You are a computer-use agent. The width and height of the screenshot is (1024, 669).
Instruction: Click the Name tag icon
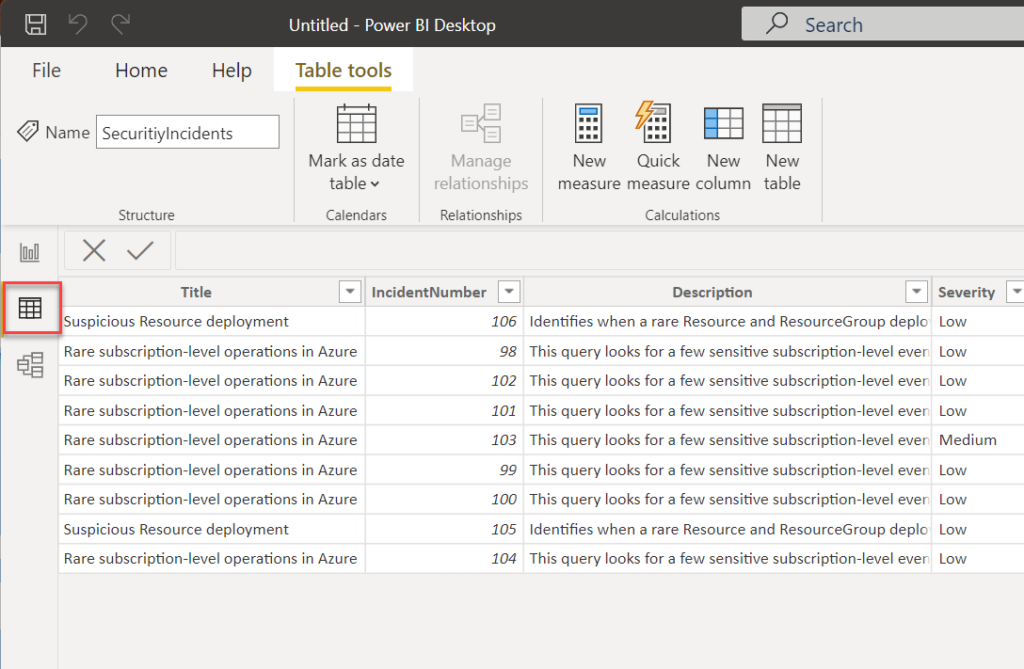28,131
